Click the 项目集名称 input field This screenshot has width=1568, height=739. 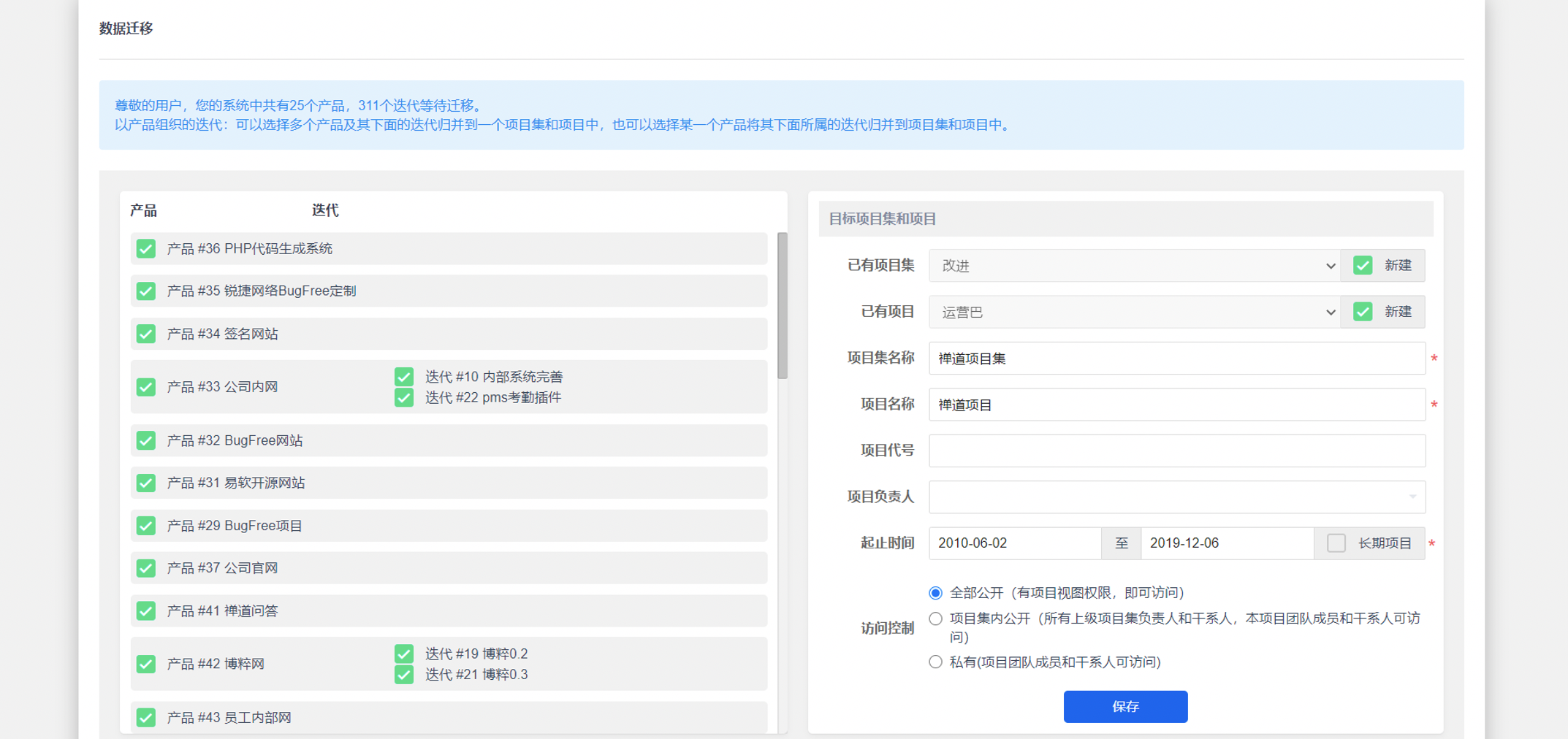(1176, 359)
